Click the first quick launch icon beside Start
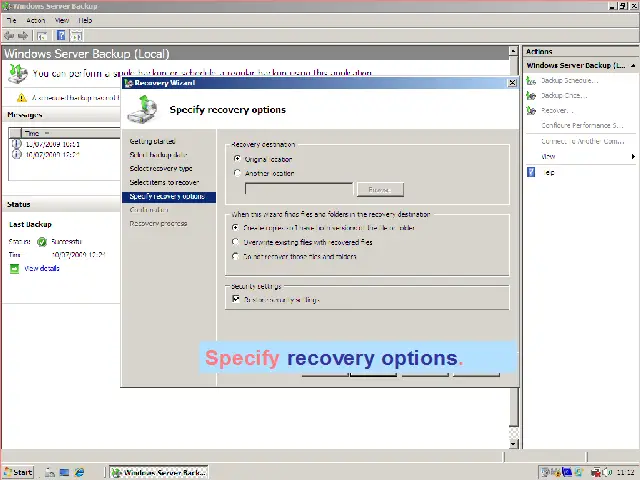This screenshot has width=640, height=480. 49,472
